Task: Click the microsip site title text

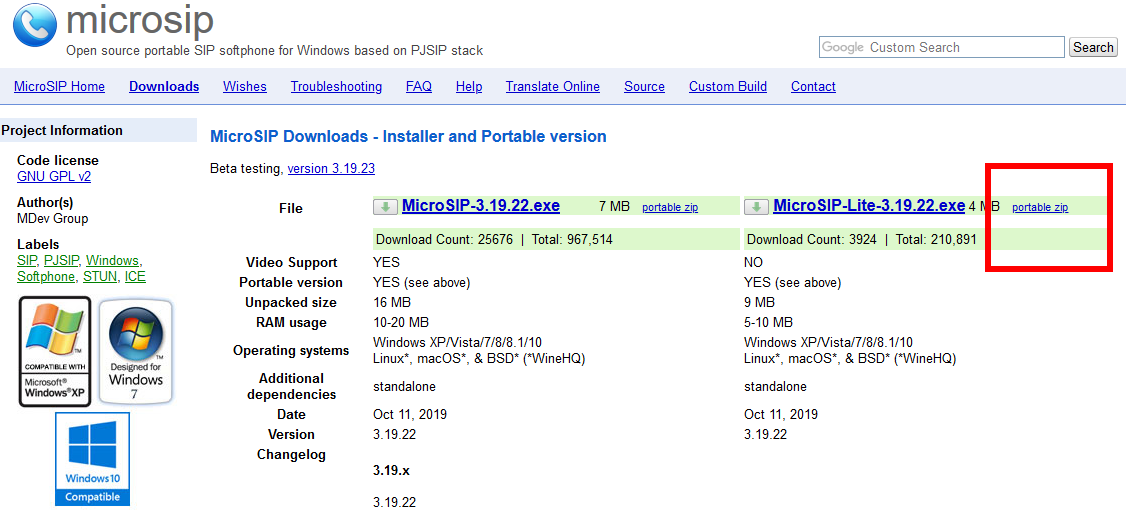Action: click(x=139, y=22)
